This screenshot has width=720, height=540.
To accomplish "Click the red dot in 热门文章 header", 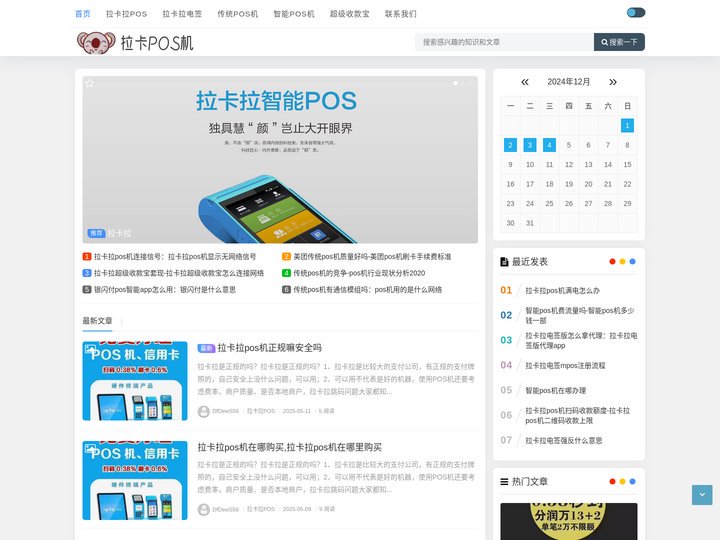I will point(612,482).
